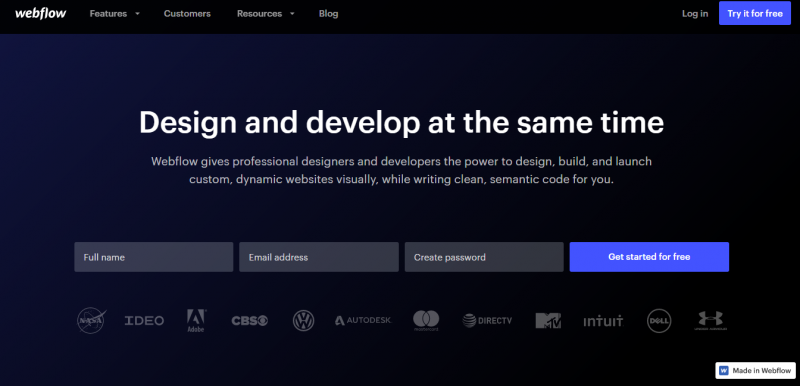The image size is (800, 386).
Task: Click the Under Armour logo
Action: click(711, 321)
